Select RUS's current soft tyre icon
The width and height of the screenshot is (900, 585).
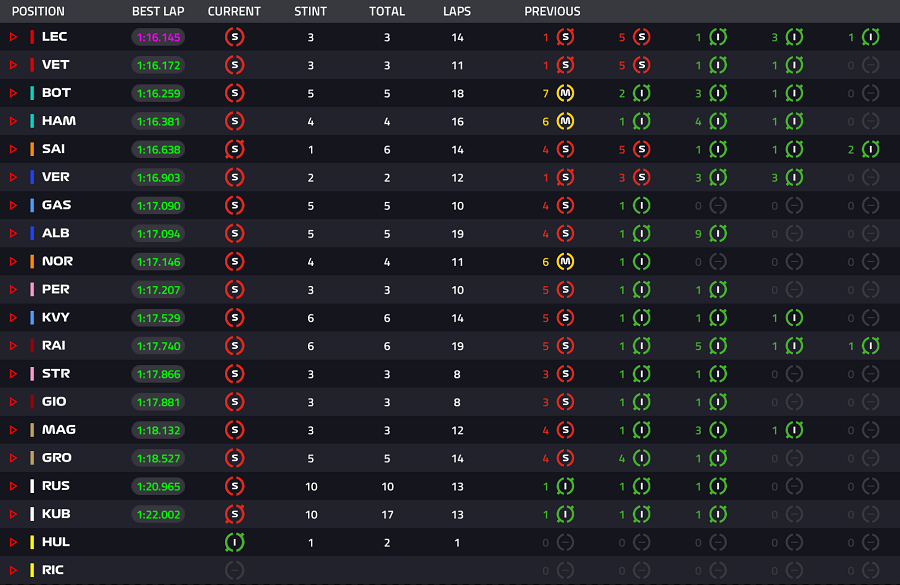(234, 486)
